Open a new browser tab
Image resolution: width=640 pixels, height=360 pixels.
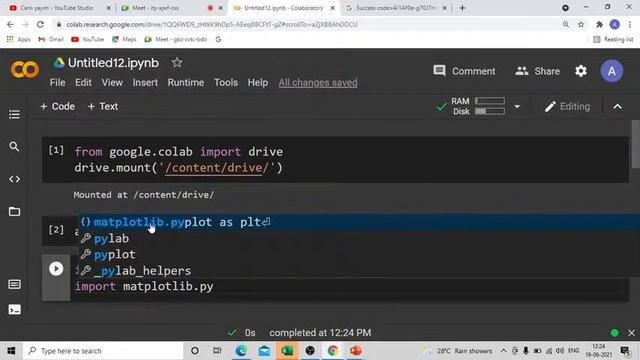click(462, 8)
